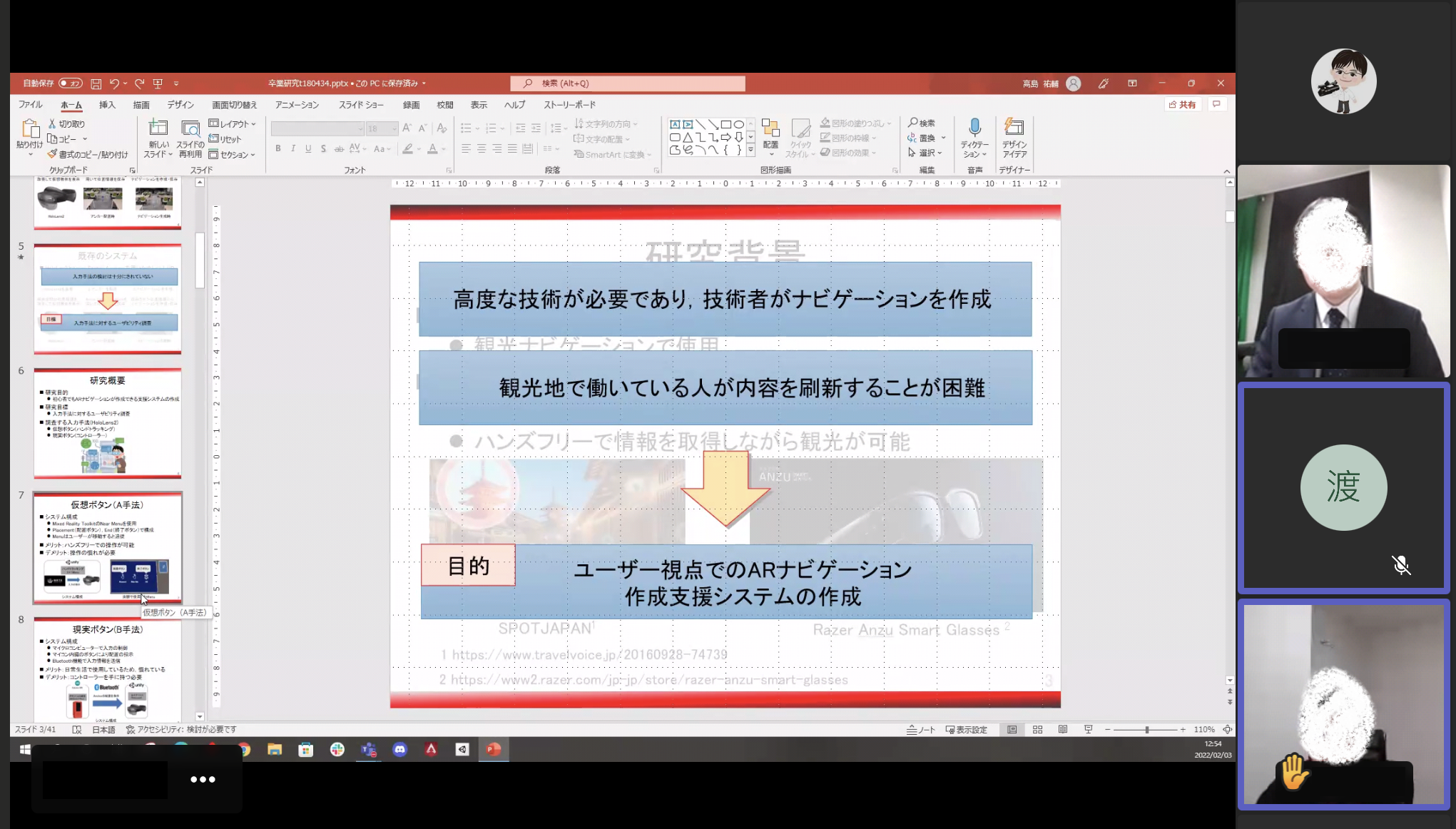Open the セクション dropdown
Viewport: 1456px width, 829px height.
pyautogui.click(x=232, y=154)
